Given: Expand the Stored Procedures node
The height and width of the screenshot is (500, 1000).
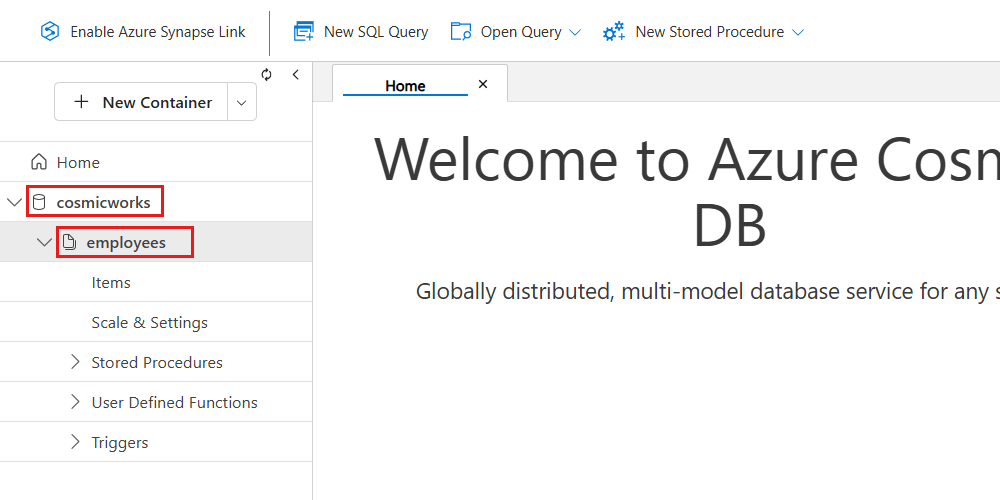Looking at the screenshot, I should click(x=75, y=362).
